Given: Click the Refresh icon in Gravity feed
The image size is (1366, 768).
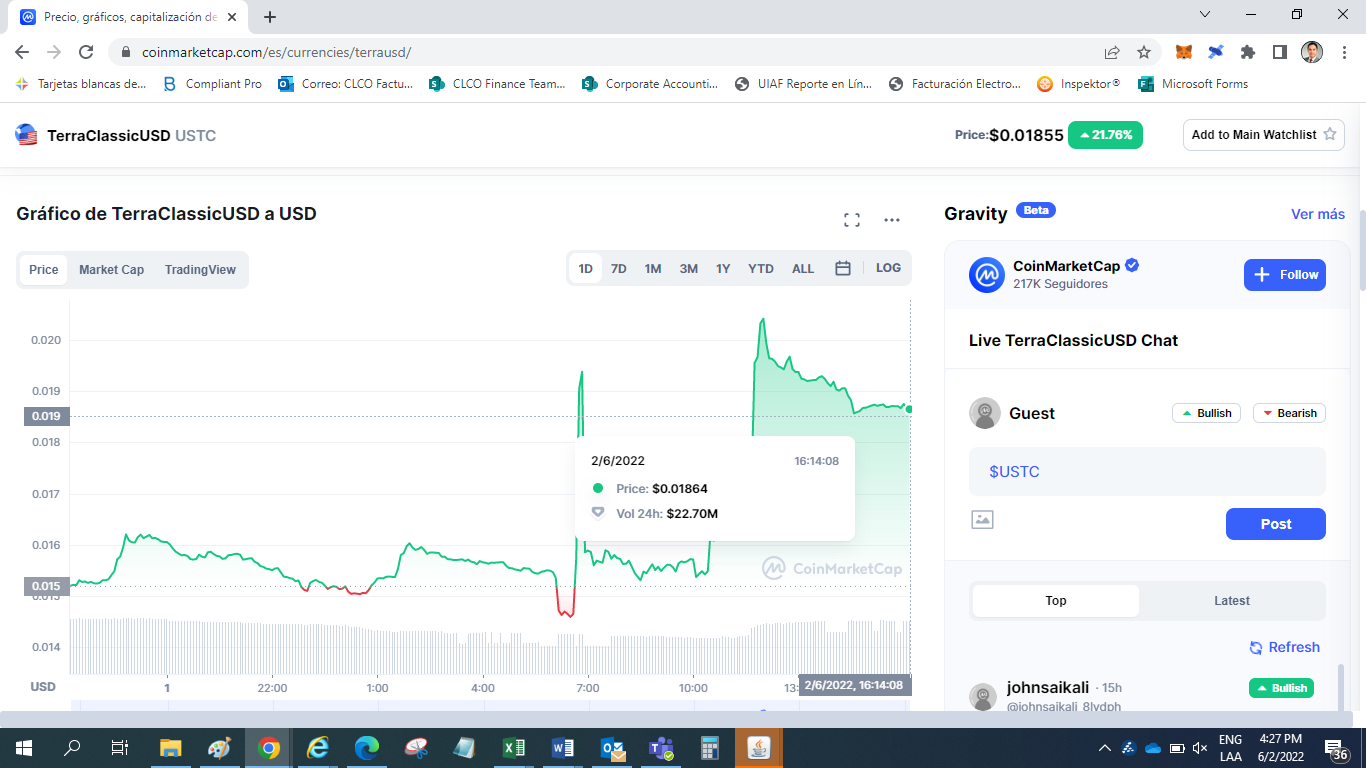Looking at the screenshot, I should tap(1256, 648).
